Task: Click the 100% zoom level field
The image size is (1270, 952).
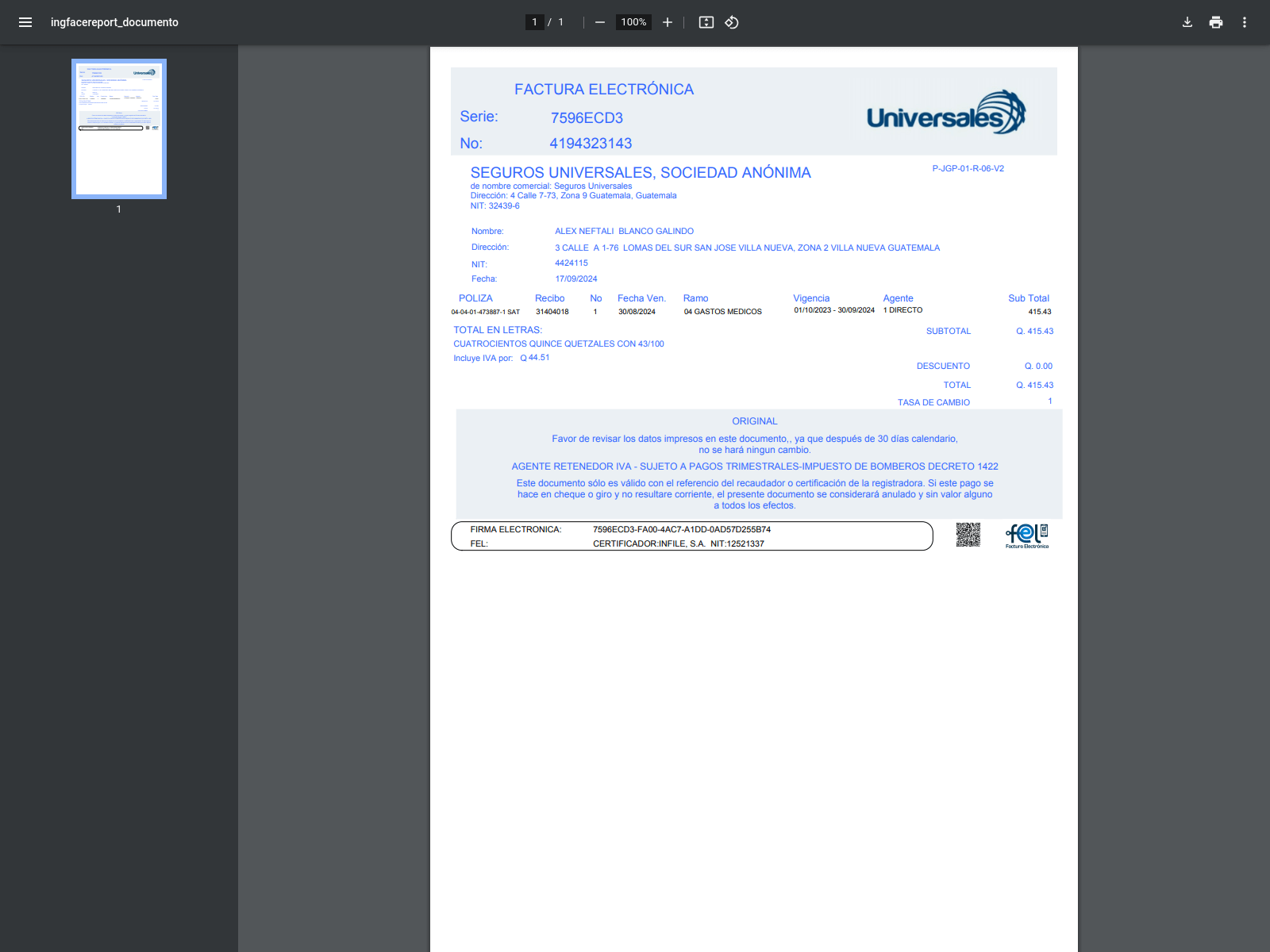Action: [633, 22]
